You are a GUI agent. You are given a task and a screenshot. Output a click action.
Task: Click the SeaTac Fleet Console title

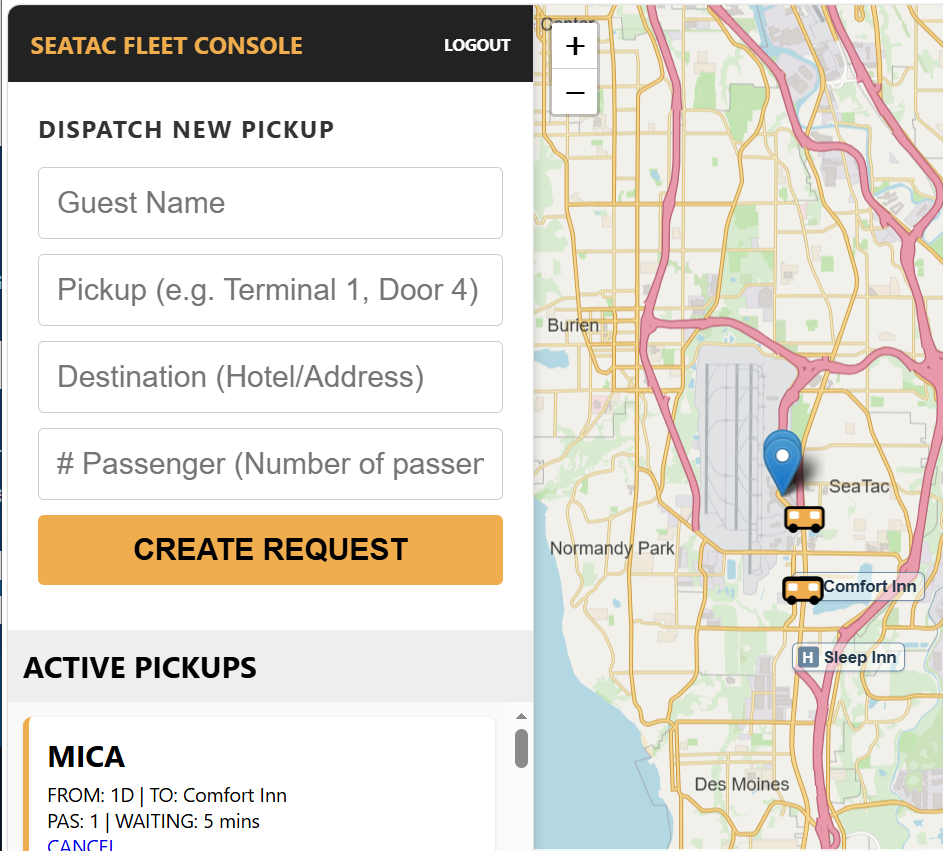pyautogui.click(x=167, y=46)
